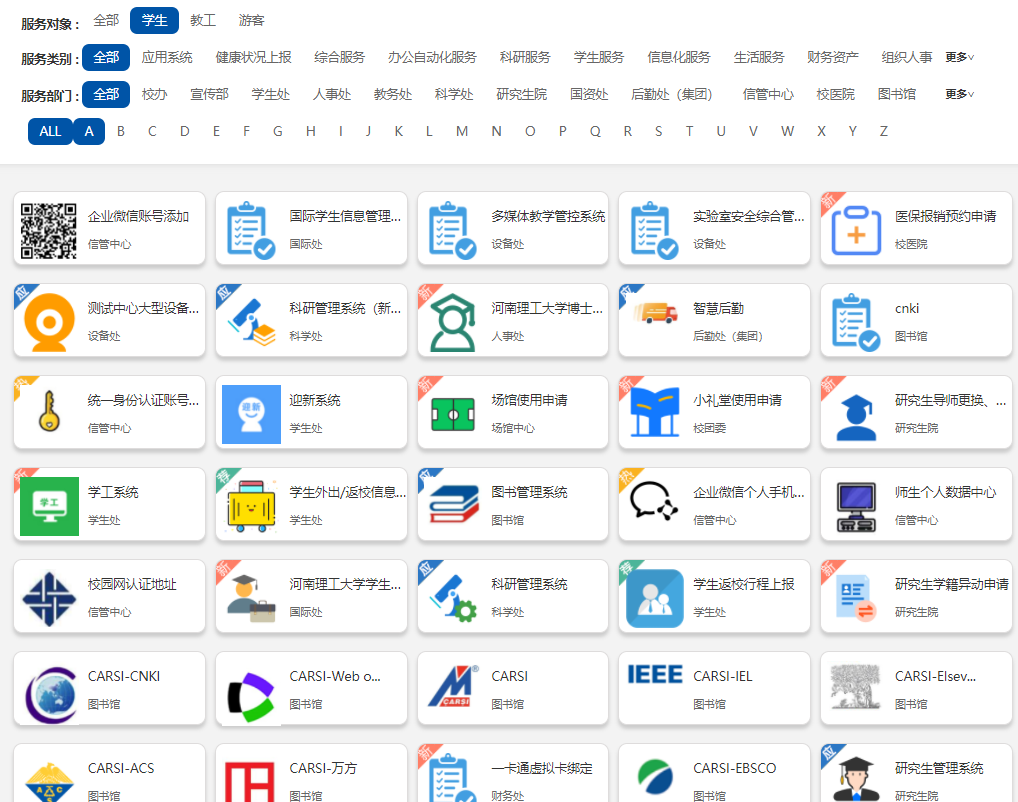Click the QR code icon for 企业微信账号添加

tap(49, 231)
